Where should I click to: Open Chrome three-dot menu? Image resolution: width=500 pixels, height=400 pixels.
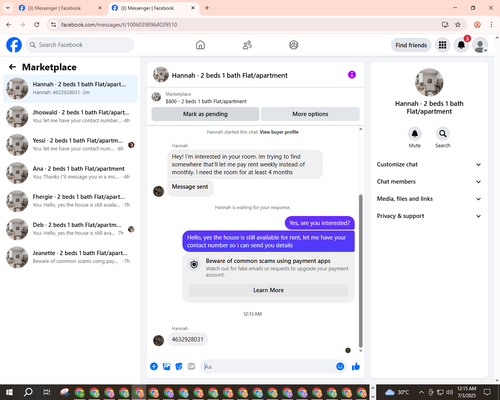pos(491,25)
